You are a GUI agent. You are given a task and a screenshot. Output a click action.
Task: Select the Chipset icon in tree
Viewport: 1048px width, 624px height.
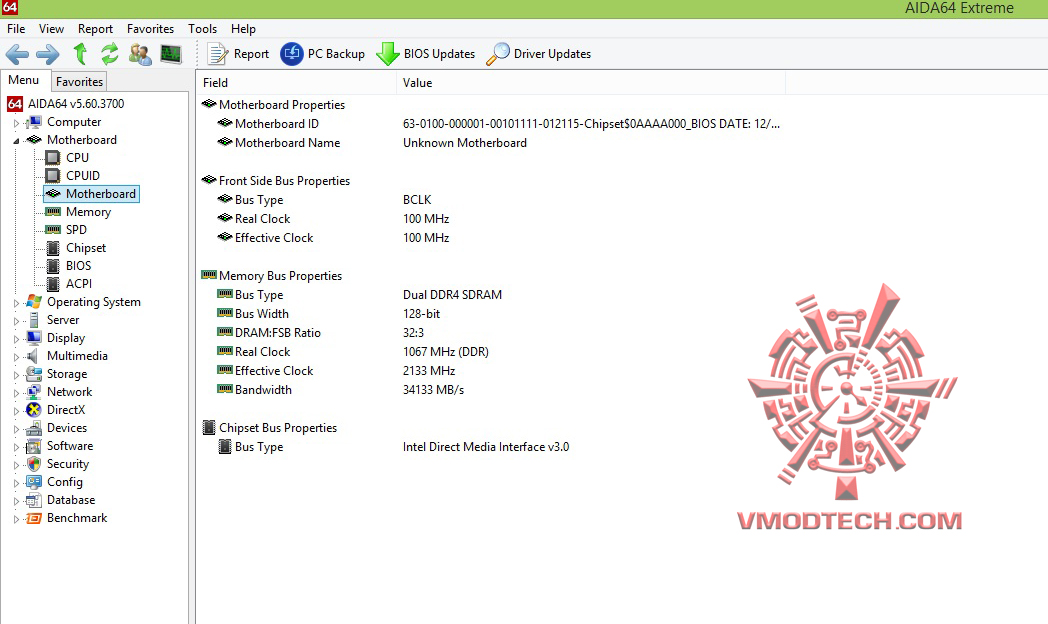coord(53,248)
